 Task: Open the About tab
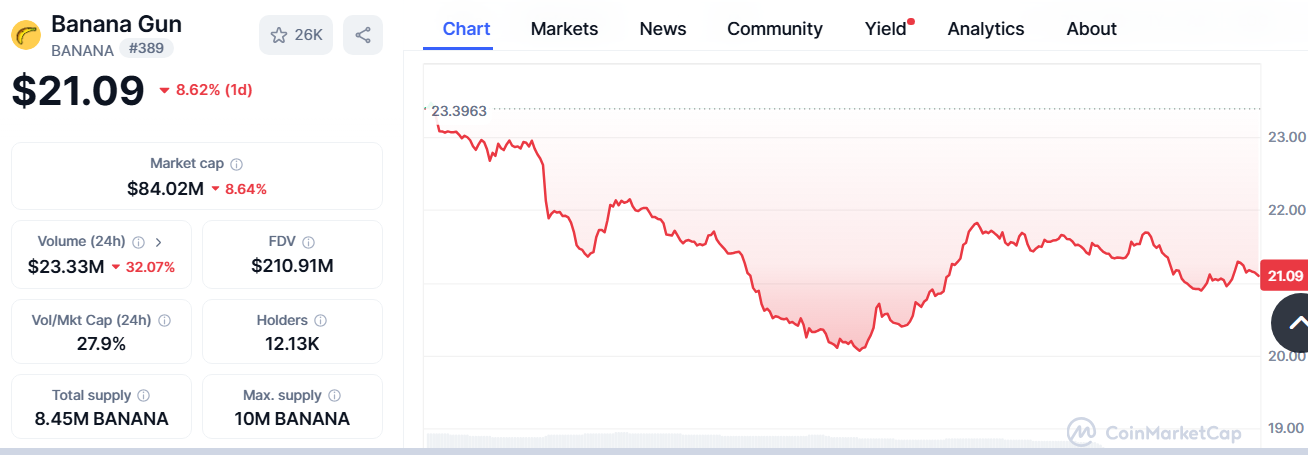1092,29
